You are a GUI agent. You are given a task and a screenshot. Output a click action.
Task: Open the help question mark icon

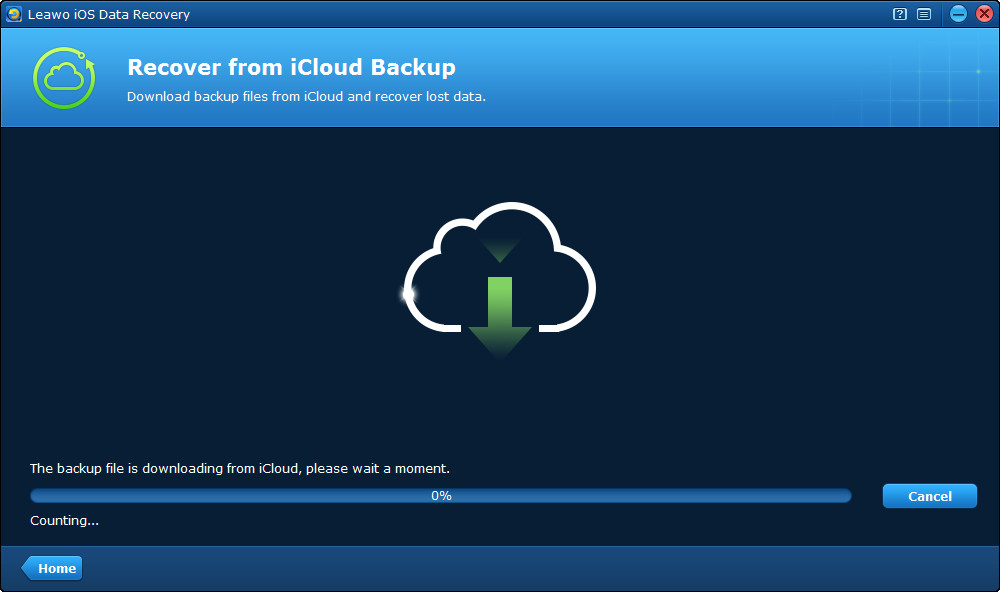point(900,15)
